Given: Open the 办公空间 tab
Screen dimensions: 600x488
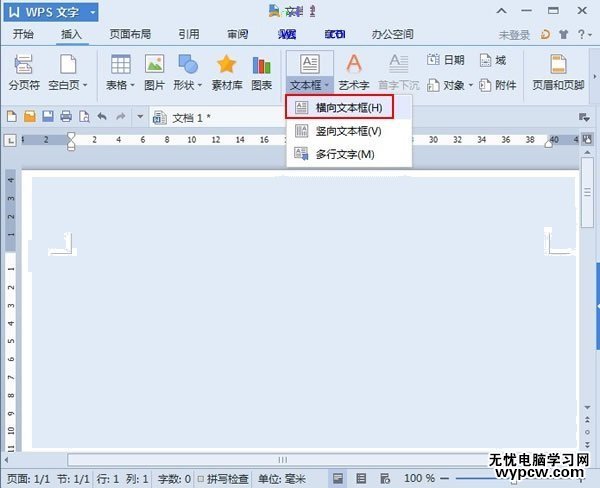Looking at the screenshot, I should click(x=392, y=34).
